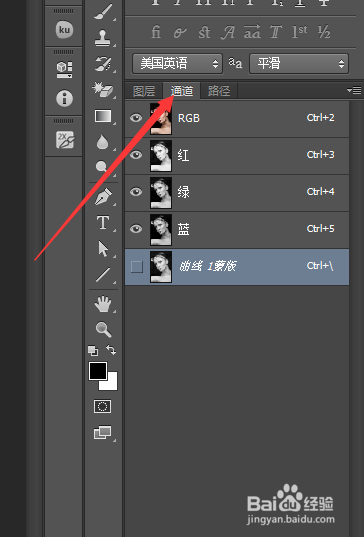This screenshot has height=537, width=364.
Task: Select the Blur tool
Action: [102, 142]
